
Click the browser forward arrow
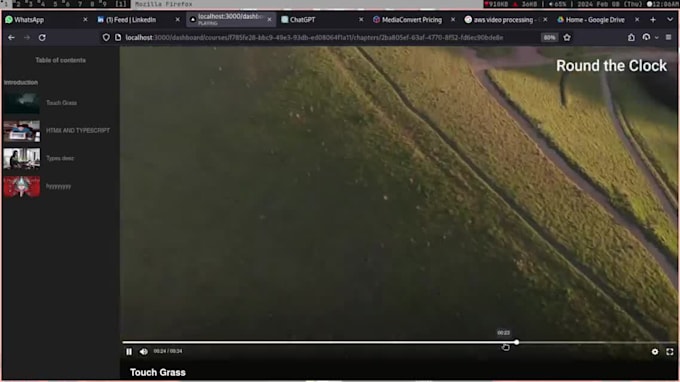click(x=27, y=38)
